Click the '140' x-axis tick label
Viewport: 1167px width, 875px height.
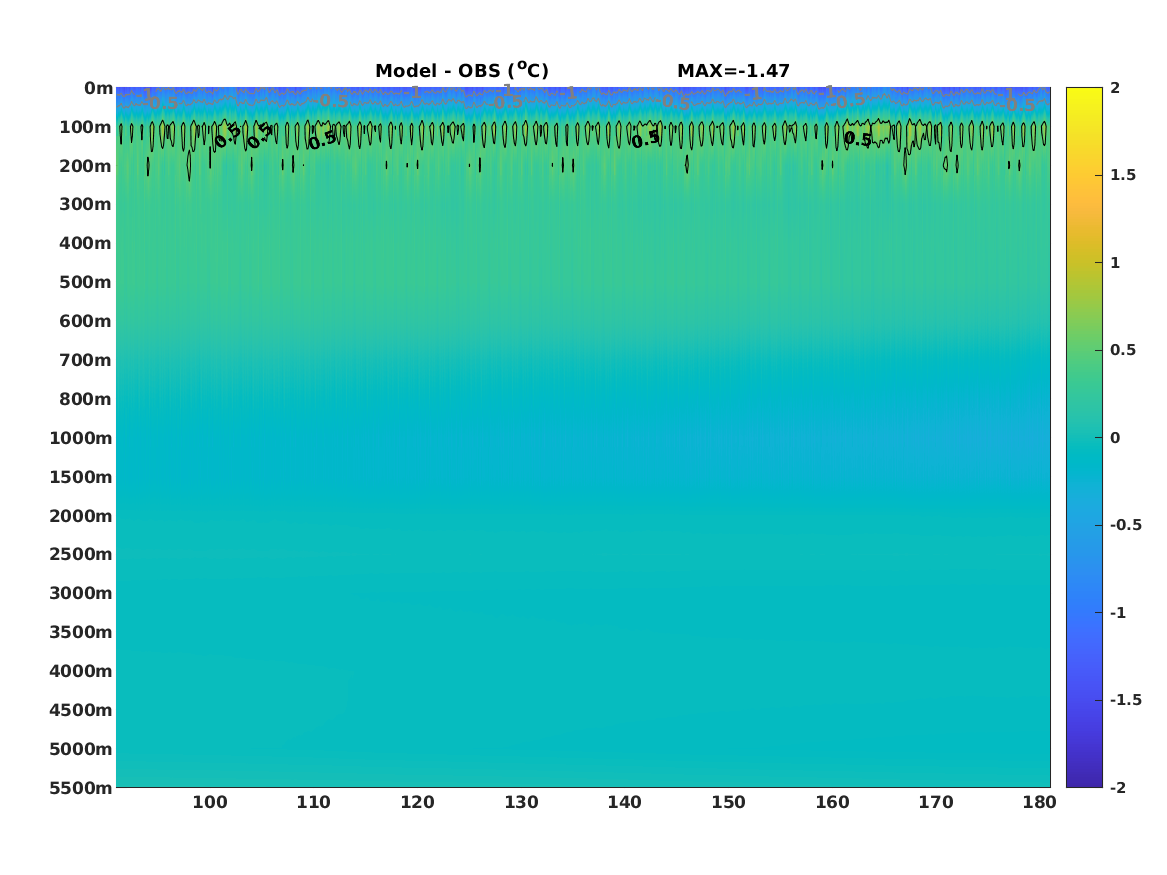point(624,803)
